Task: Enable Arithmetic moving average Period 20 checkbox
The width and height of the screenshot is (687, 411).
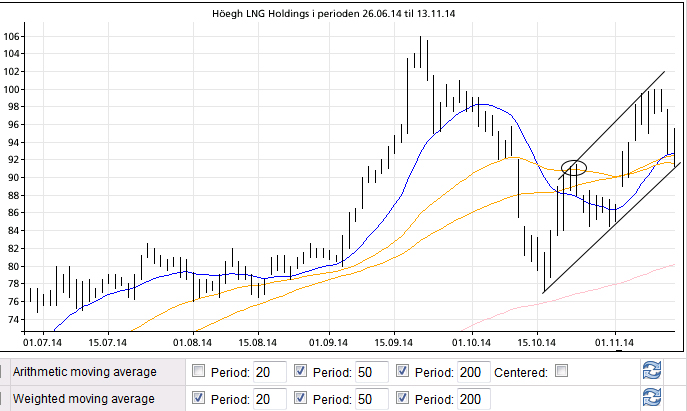Action: click(x=198, y=372)
